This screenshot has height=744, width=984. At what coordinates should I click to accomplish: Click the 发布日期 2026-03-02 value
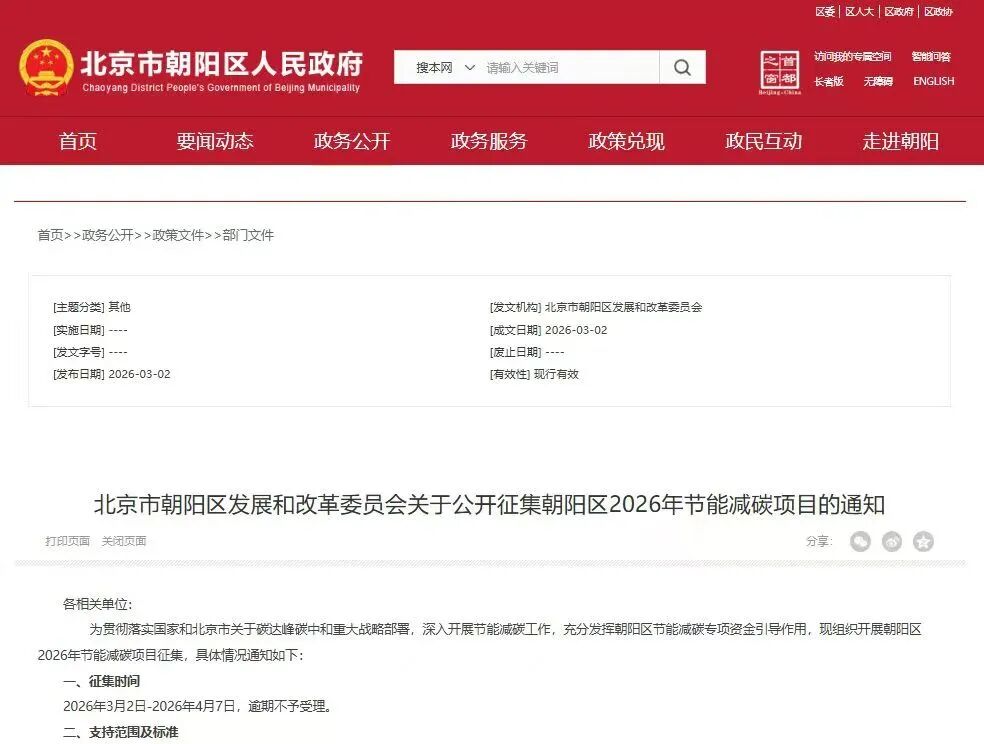tap(139, 374)
